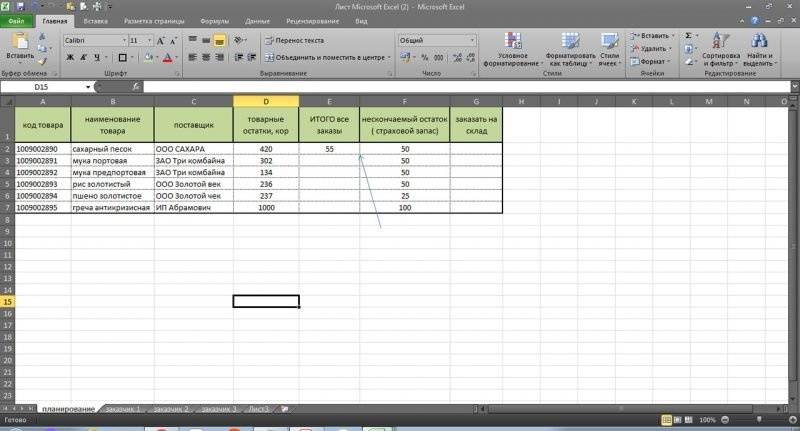Click the Help question mark icon
Screen dimensions: 800x431
(755, 19)
